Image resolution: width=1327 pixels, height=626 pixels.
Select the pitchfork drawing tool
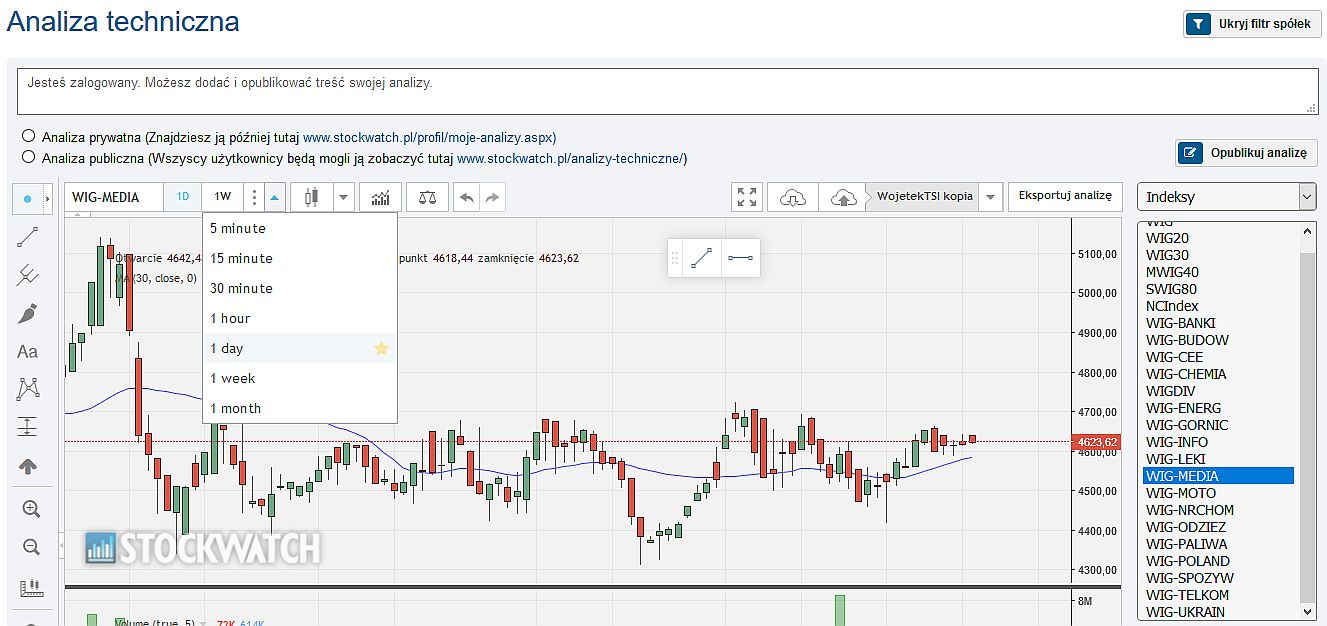[28, 275]
